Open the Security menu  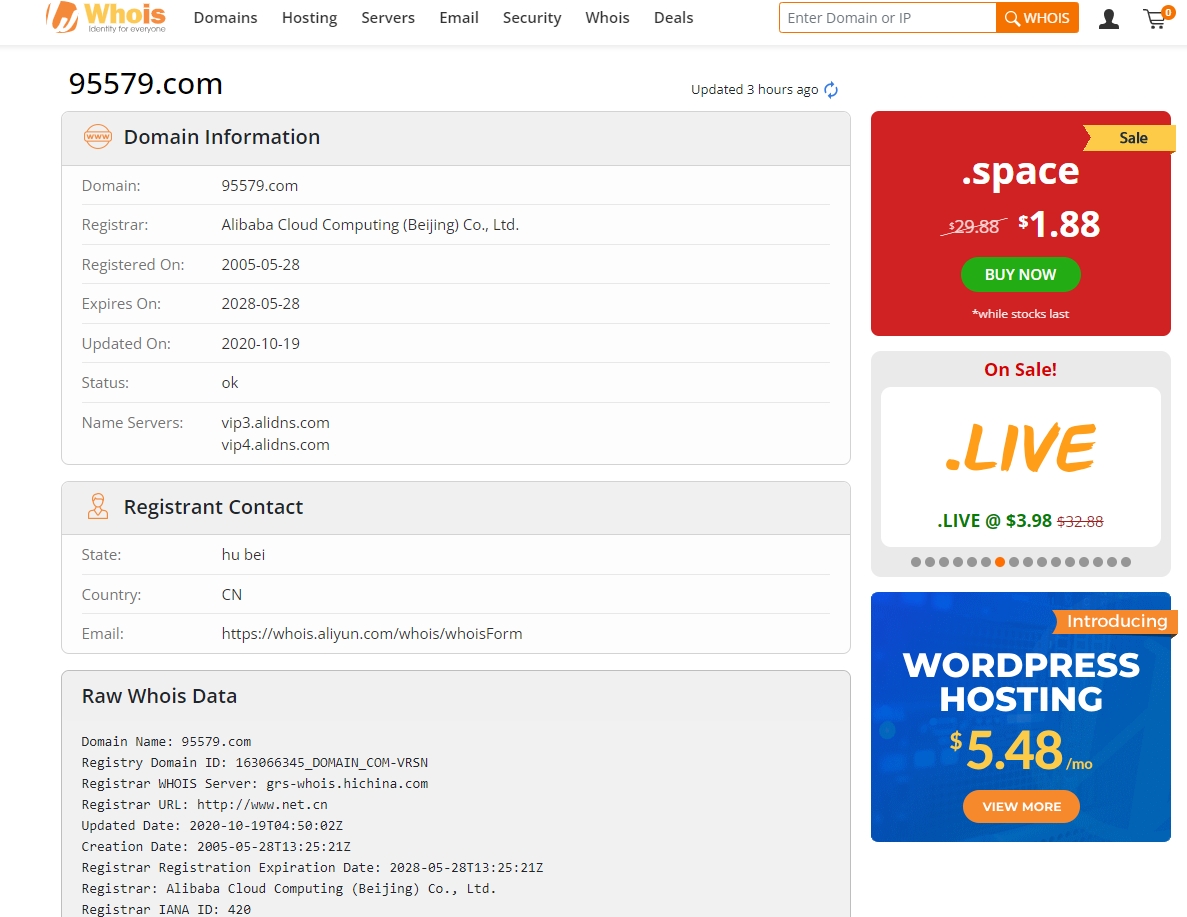tap(532, 18)
